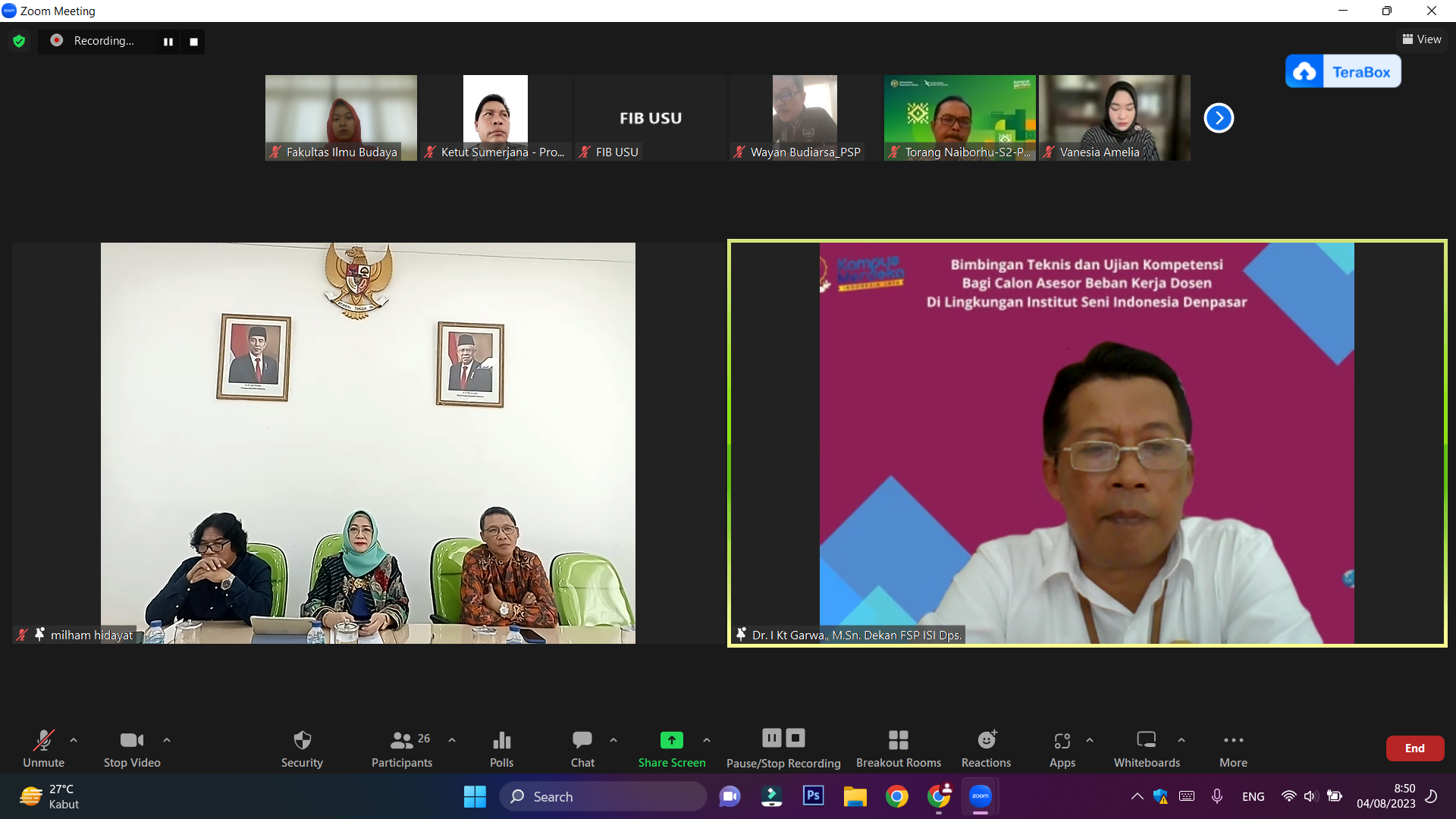The width and height of the screenshot is (1456, 819).
Task: Open Breakout Rooms
Action: click(x=899, y=748)
